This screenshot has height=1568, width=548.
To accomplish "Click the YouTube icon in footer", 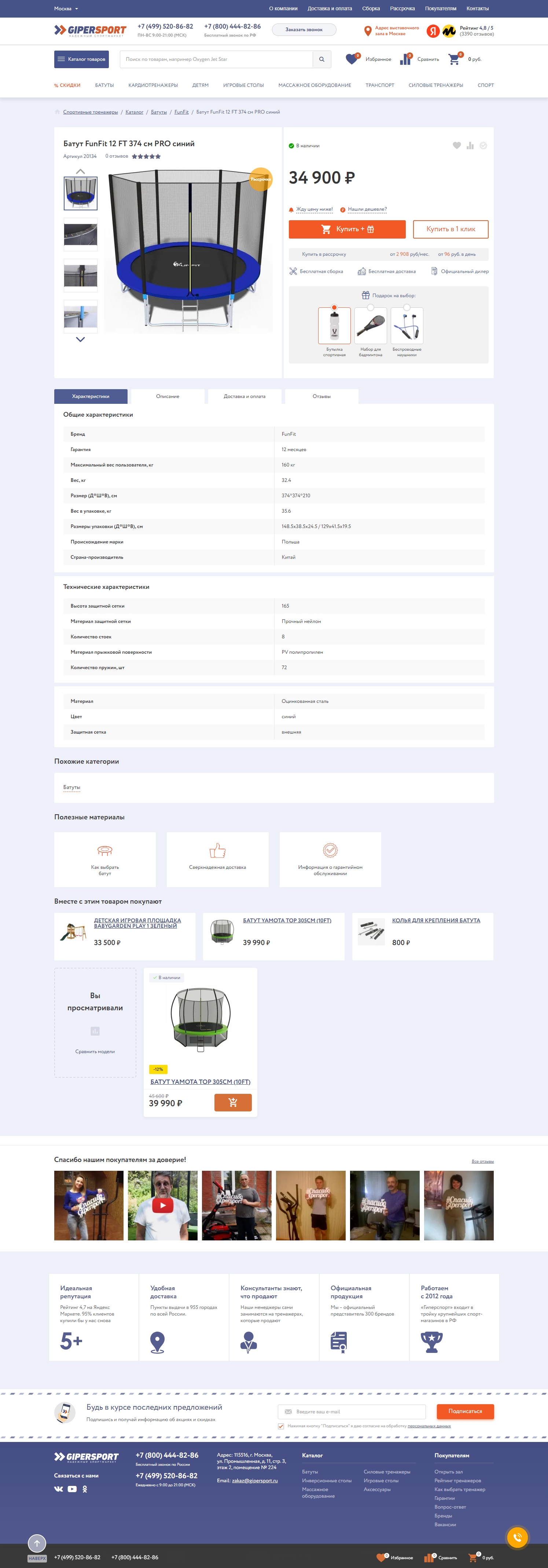I will [x=72, y=1489].
